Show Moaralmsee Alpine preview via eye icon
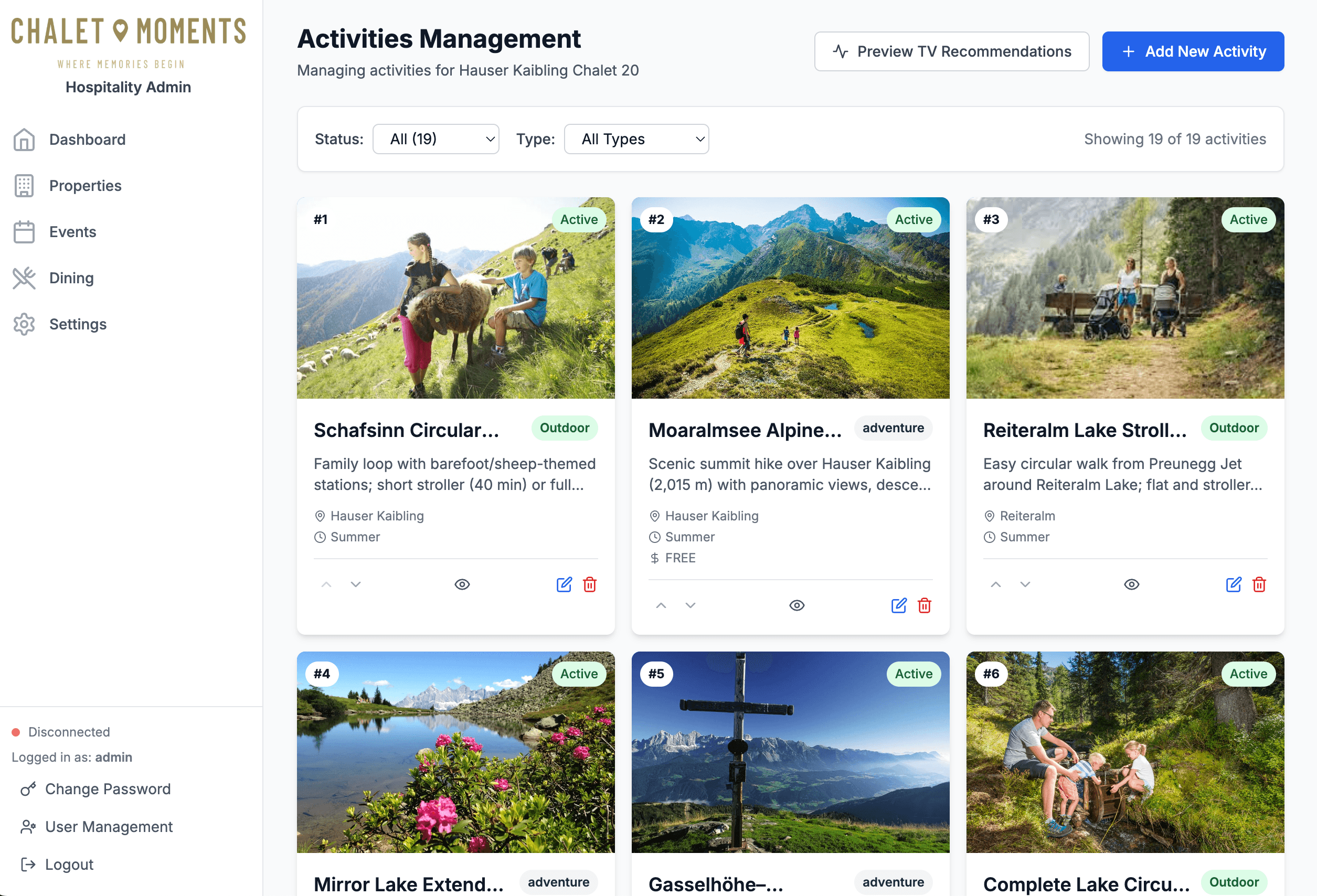 coord(797,605)
